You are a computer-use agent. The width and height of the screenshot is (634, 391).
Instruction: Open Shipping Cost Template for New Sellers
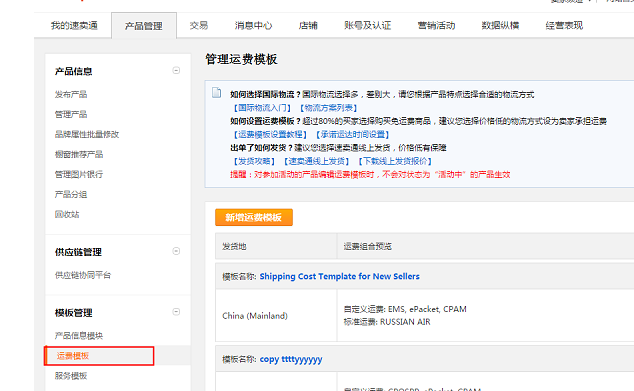[x=340, y=276]
